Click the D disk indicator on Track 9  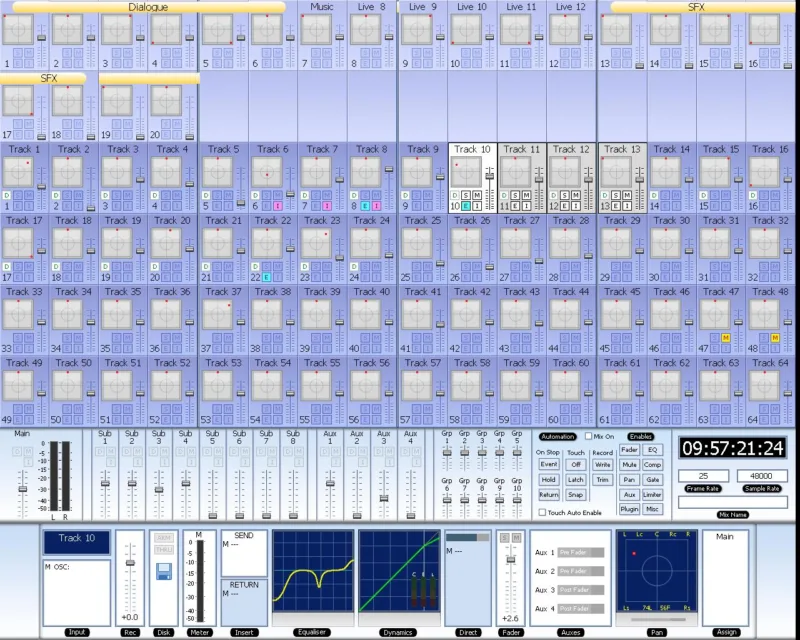point(406,195)
